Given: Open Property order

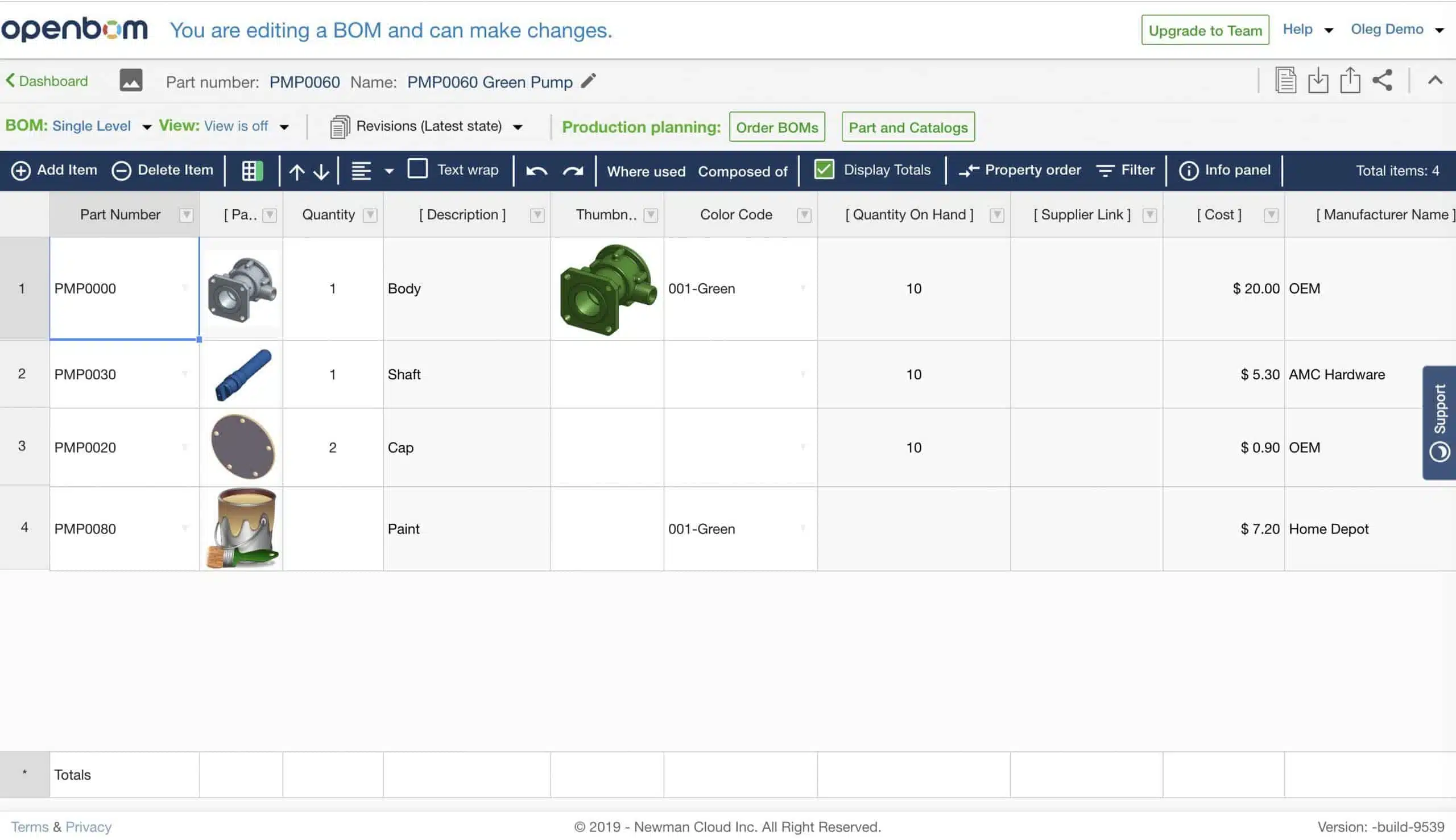Looking at the screenshot, I should [x=1019, y=170].
